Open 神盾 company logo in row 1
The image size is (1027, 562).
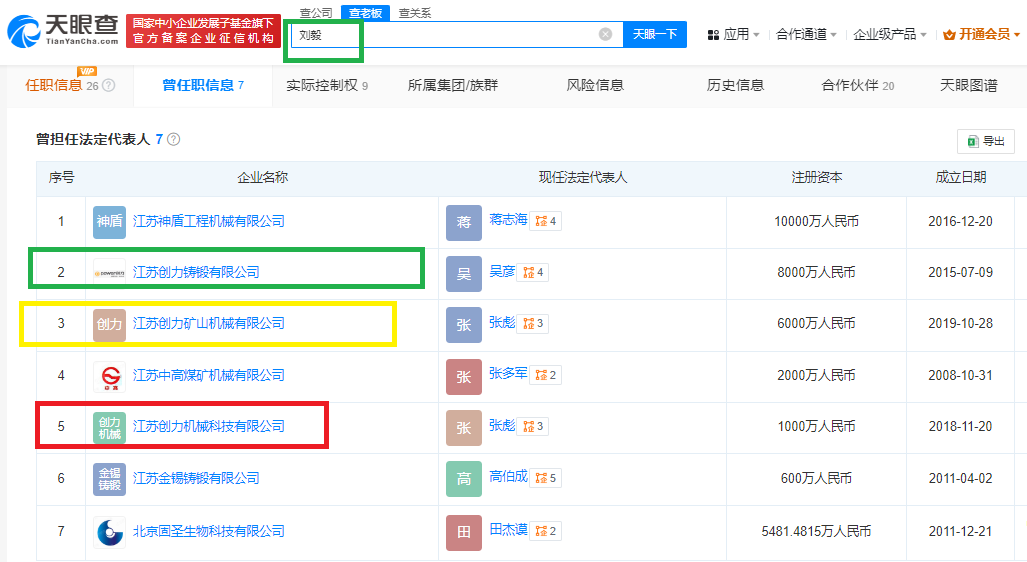(x=109, y=221)
